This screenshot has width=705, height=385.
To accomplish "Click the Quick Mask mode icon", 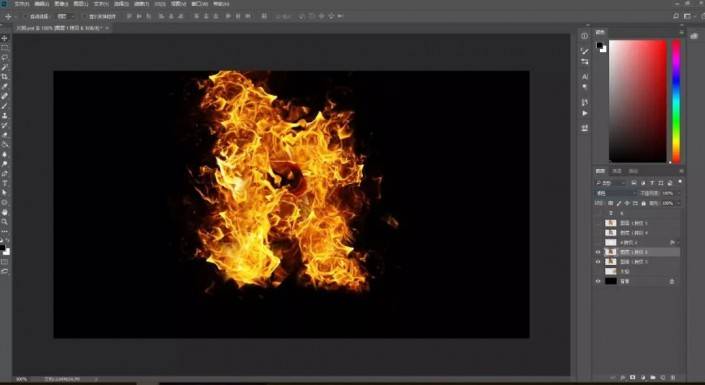I will coord(5,261).
